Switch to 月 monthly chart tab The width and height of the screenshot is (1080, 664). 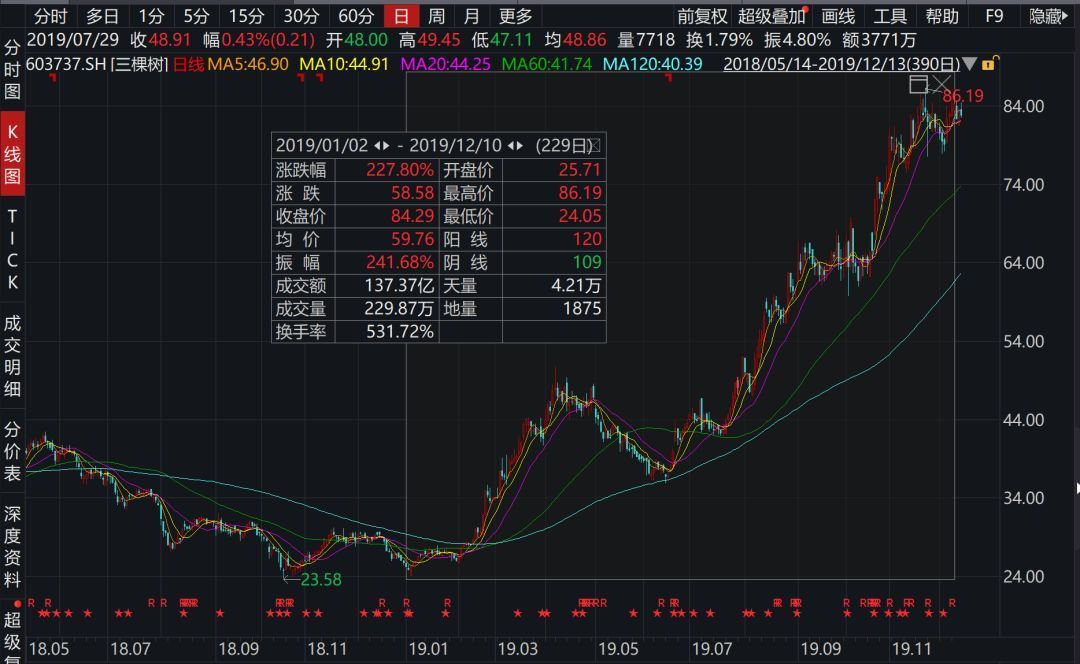click(471, 16)
